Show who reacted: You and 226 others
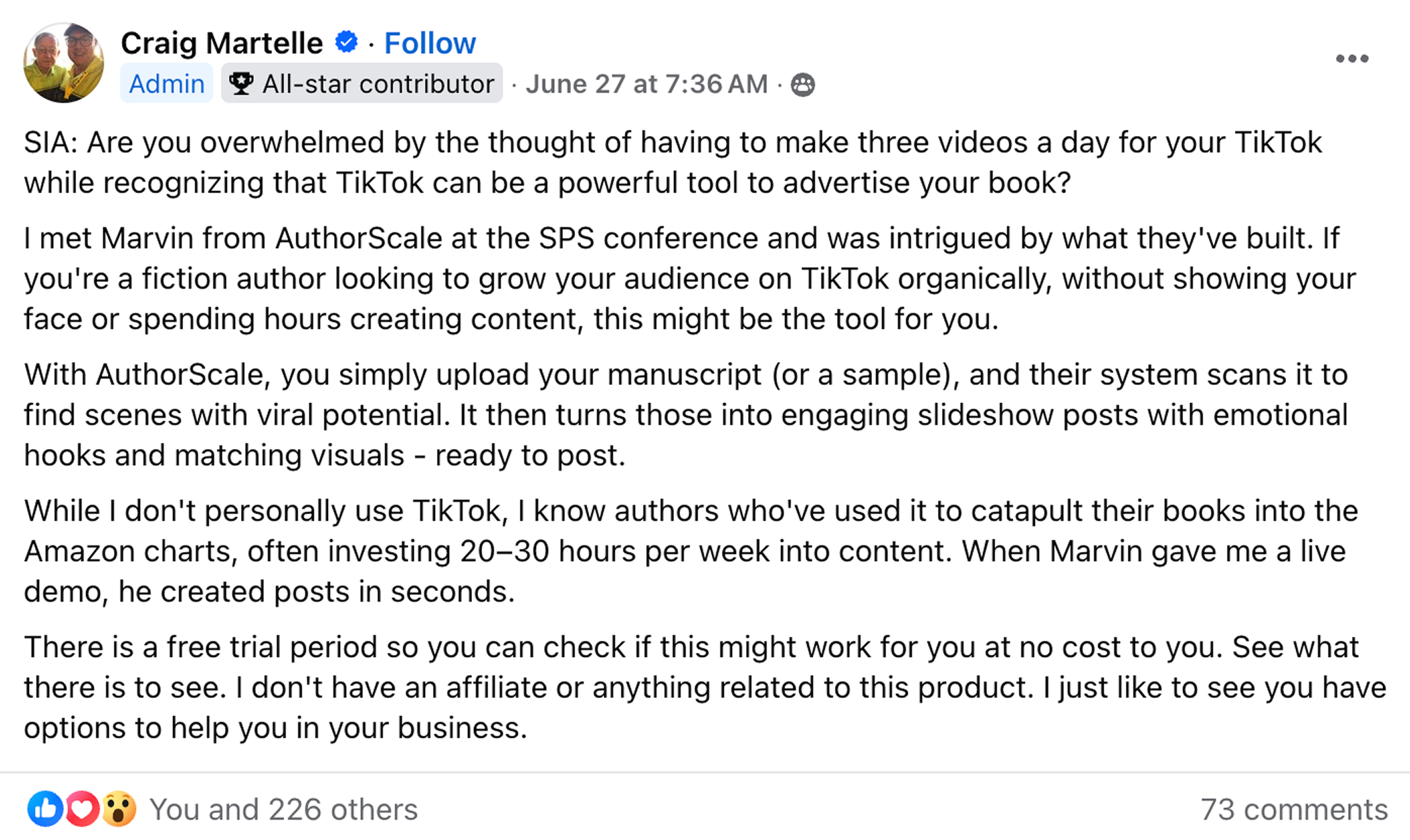This screenshot has height=840, width=1410. (x=283, y=810)
